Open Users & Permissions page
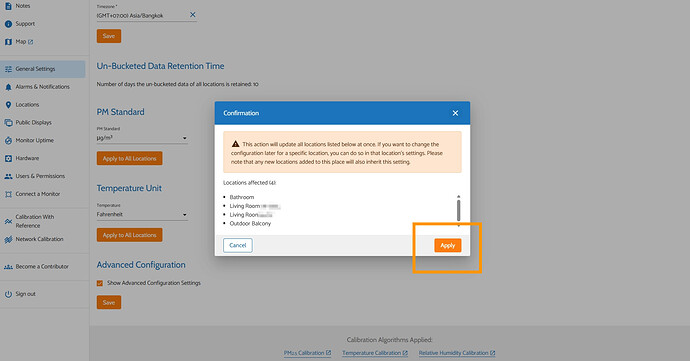Screen dimensions: 690x361 40,176
